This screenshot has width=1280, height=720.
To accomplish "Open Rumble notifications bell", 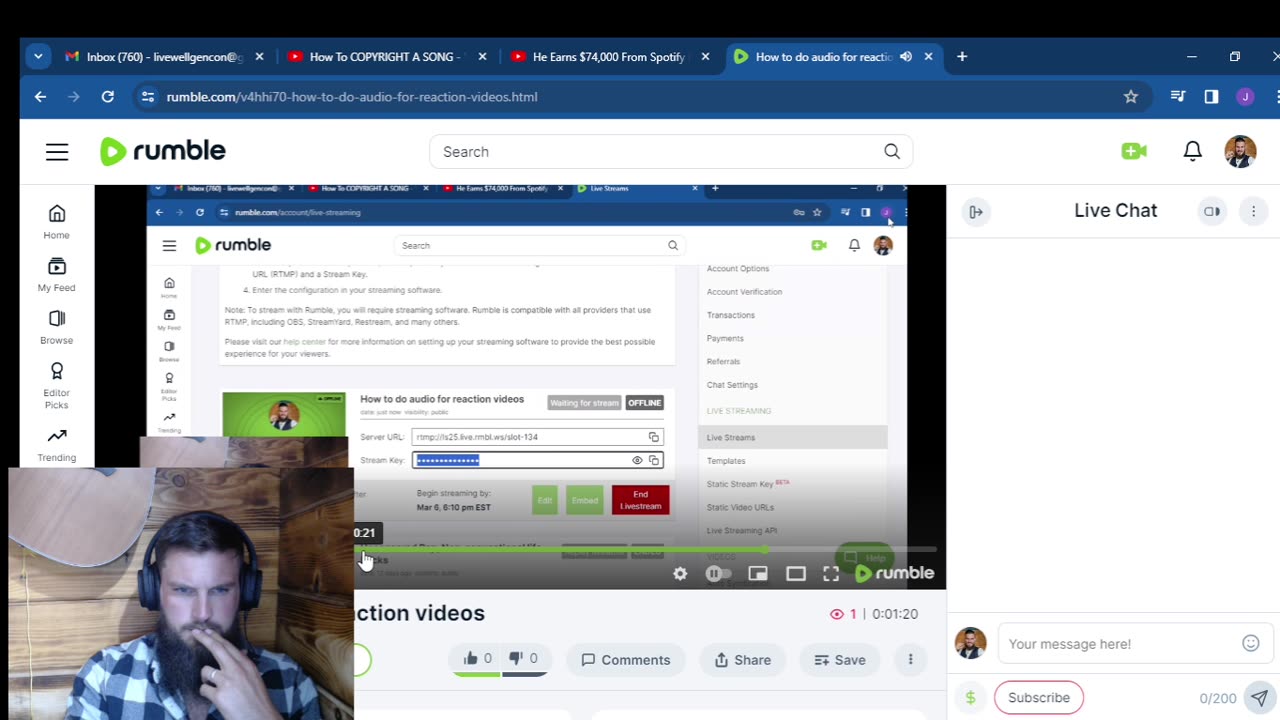I will click(x=1192, y=151).
